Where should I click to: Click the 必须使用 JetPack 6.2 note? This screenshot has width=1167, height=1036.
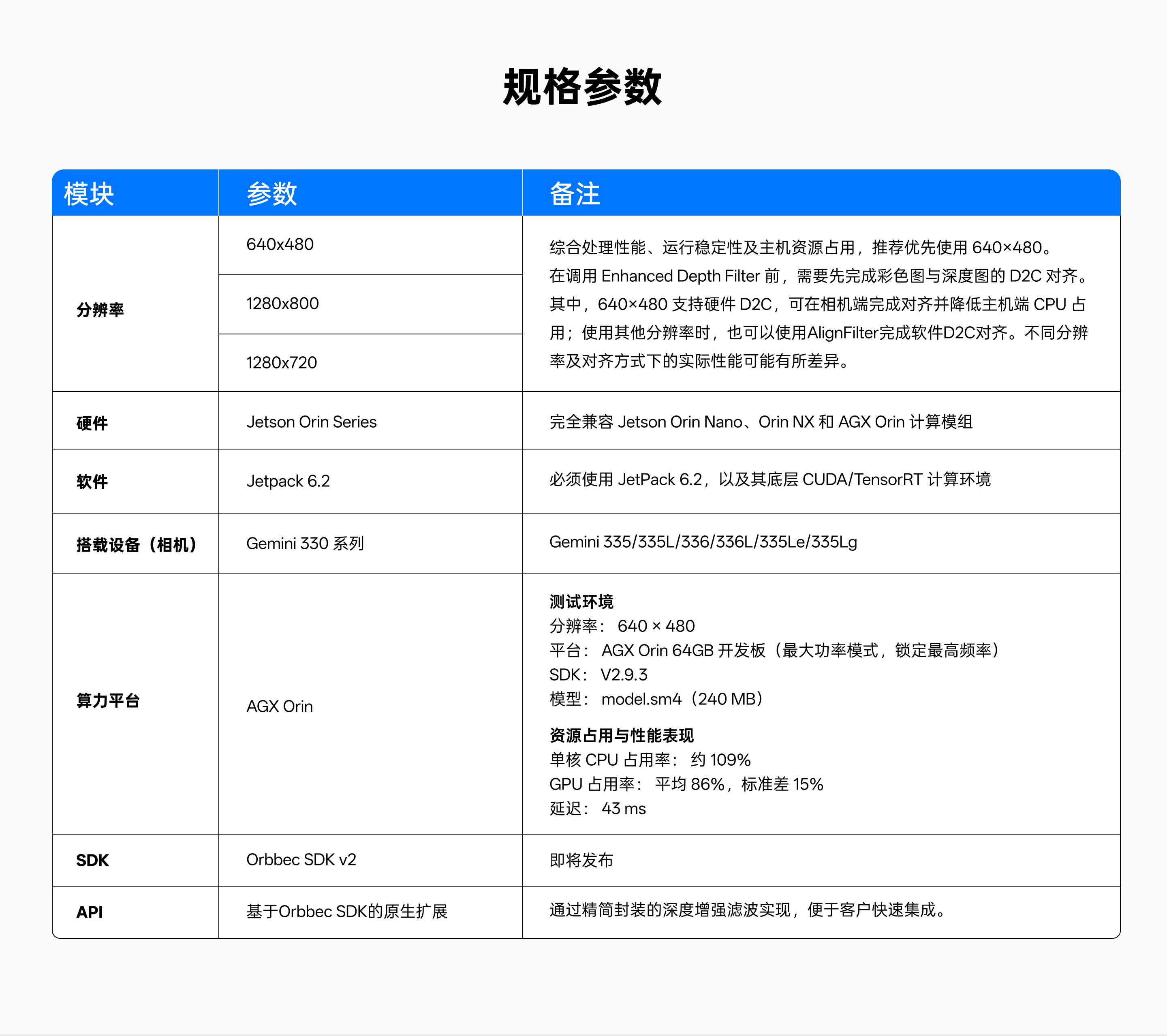tap(769, 479)
